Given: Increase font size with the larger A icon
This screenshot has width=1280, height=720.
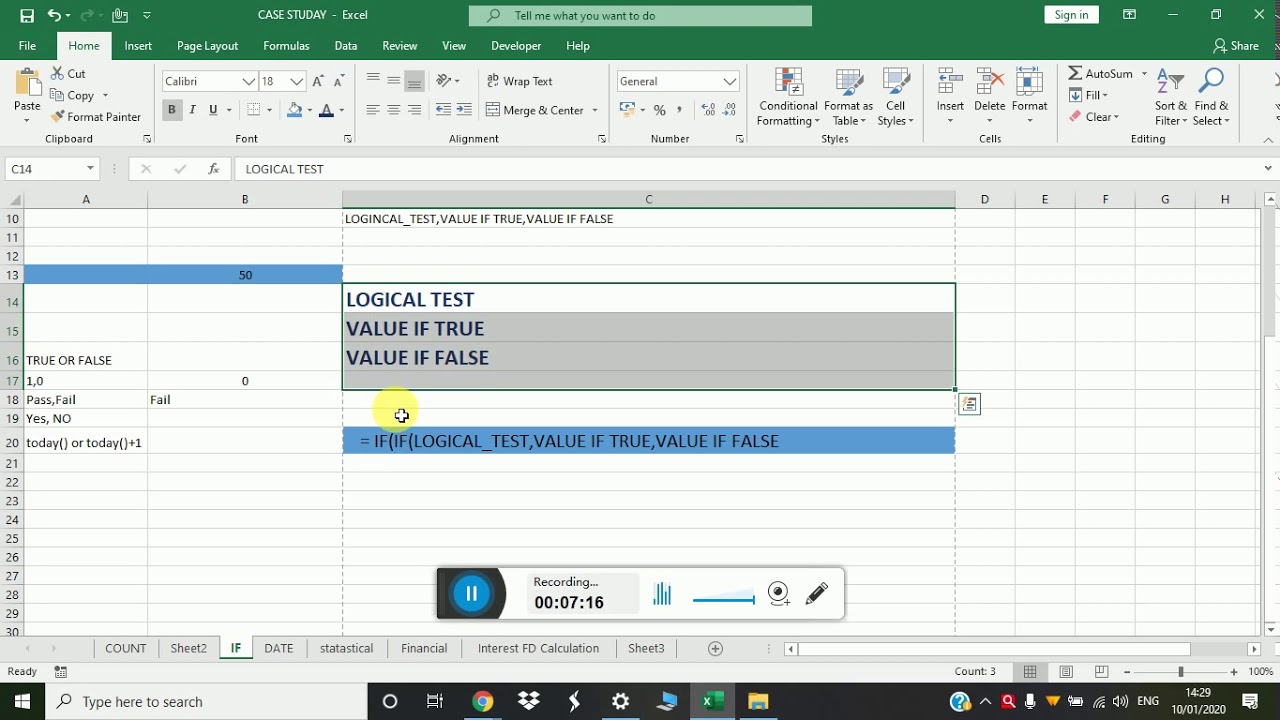Looking at the screenshot, I should pos(318,81).
